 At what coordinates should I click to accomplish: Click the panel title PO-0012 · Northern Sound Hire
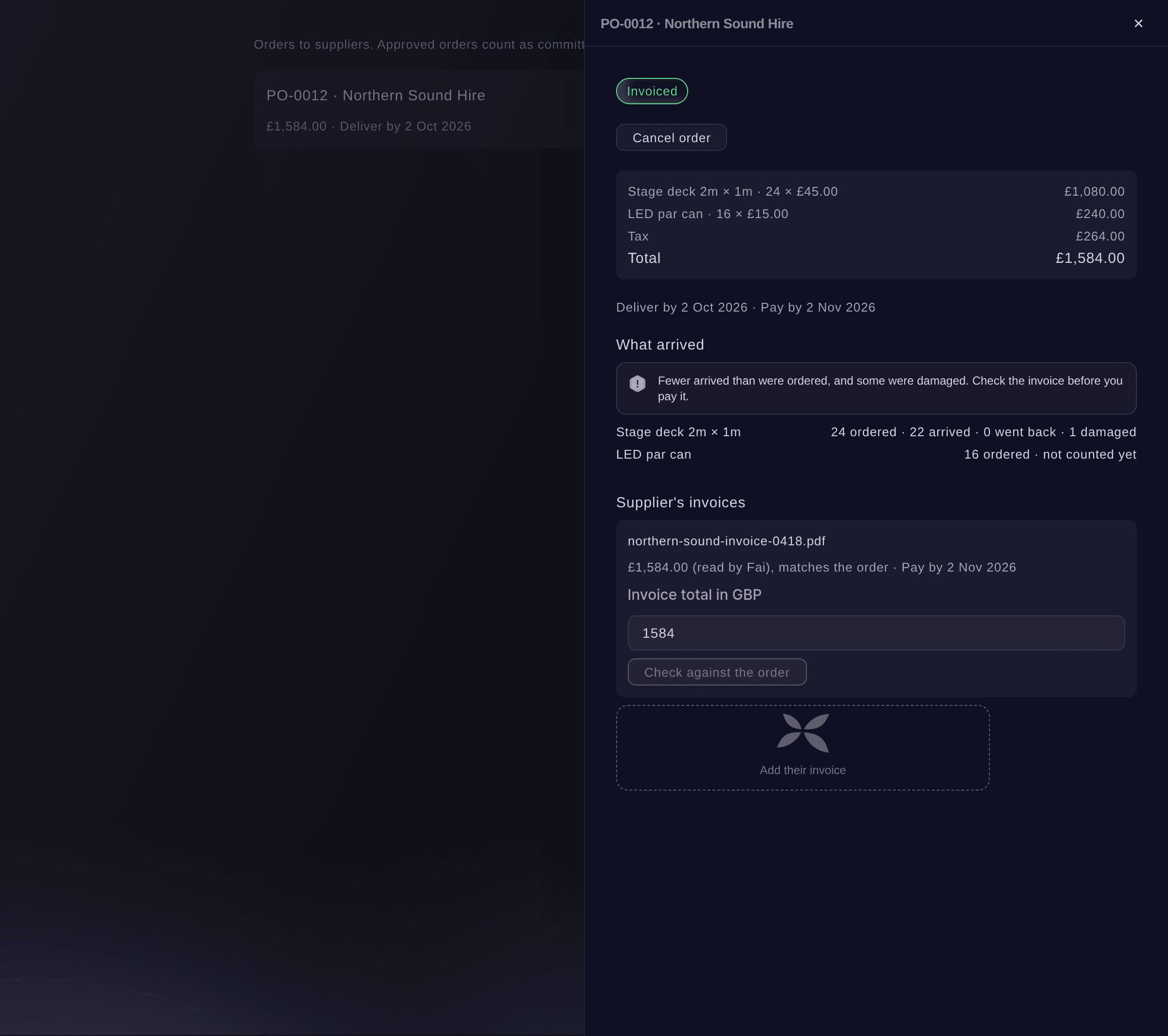pyautogui.click(x=696, y=24)
